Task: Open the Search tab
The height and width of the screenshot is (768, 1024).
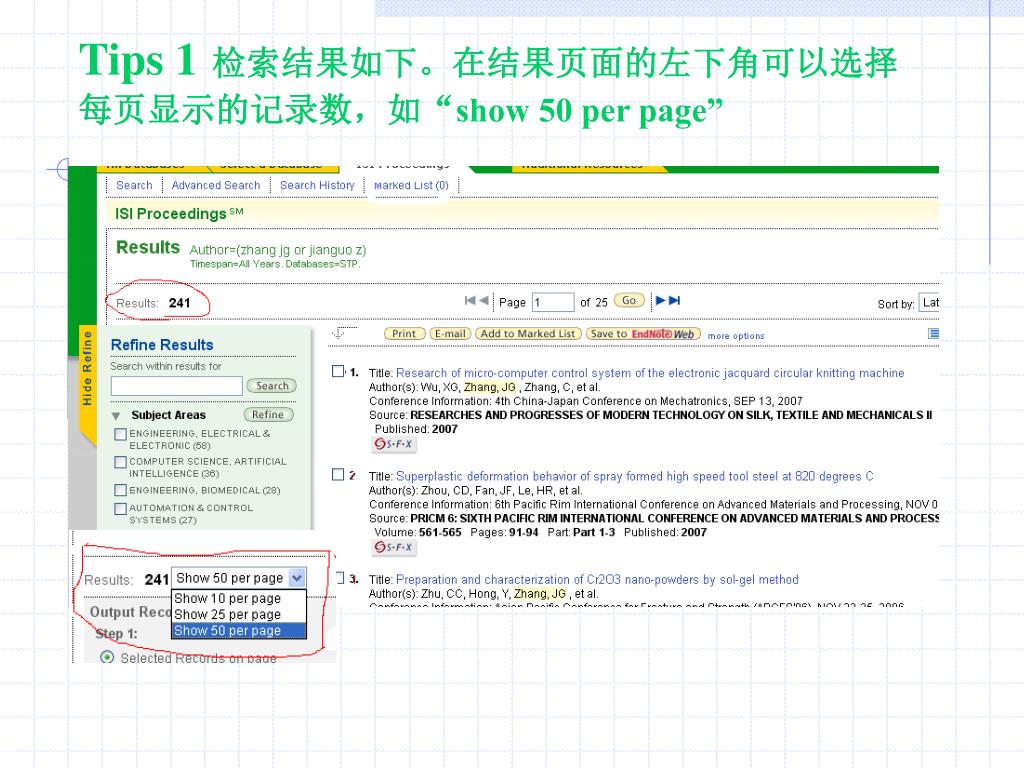Action: pyautogui.click(x=134, y=185)
